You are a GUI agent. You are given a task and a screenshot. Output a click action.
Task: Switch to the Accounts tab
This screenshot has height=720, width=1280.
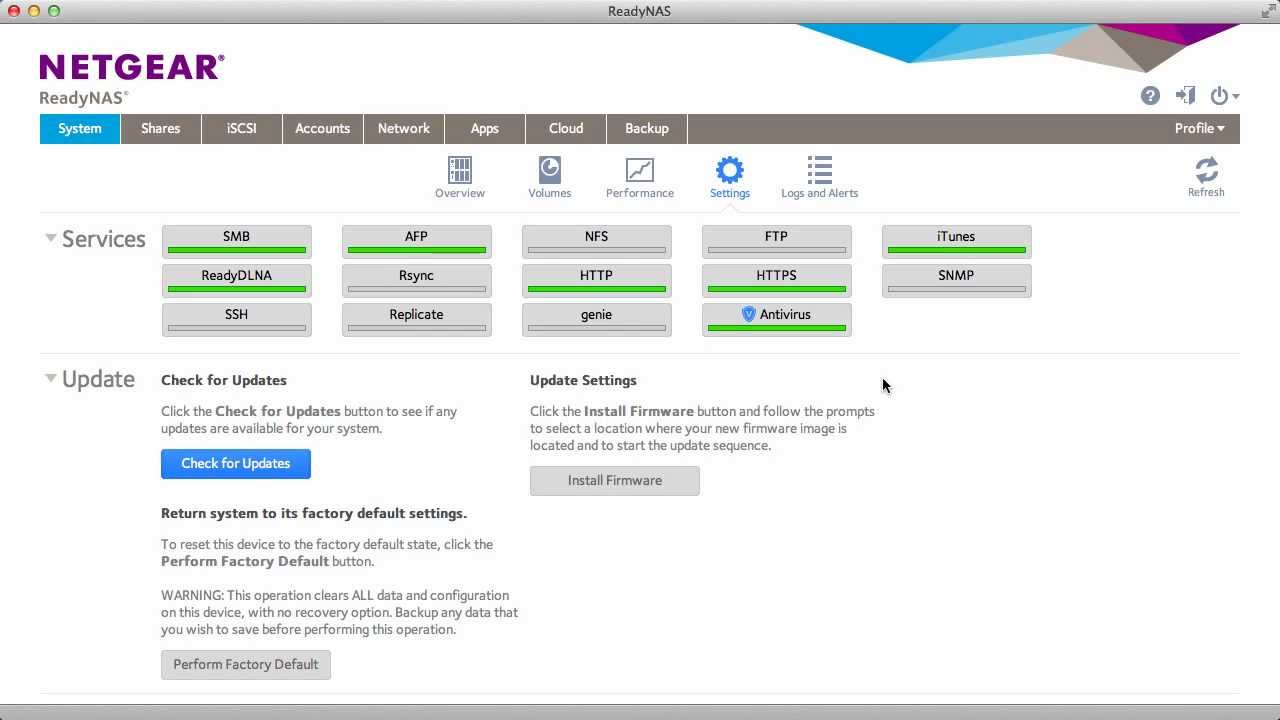pyautogui.click(x=323, y=128)
